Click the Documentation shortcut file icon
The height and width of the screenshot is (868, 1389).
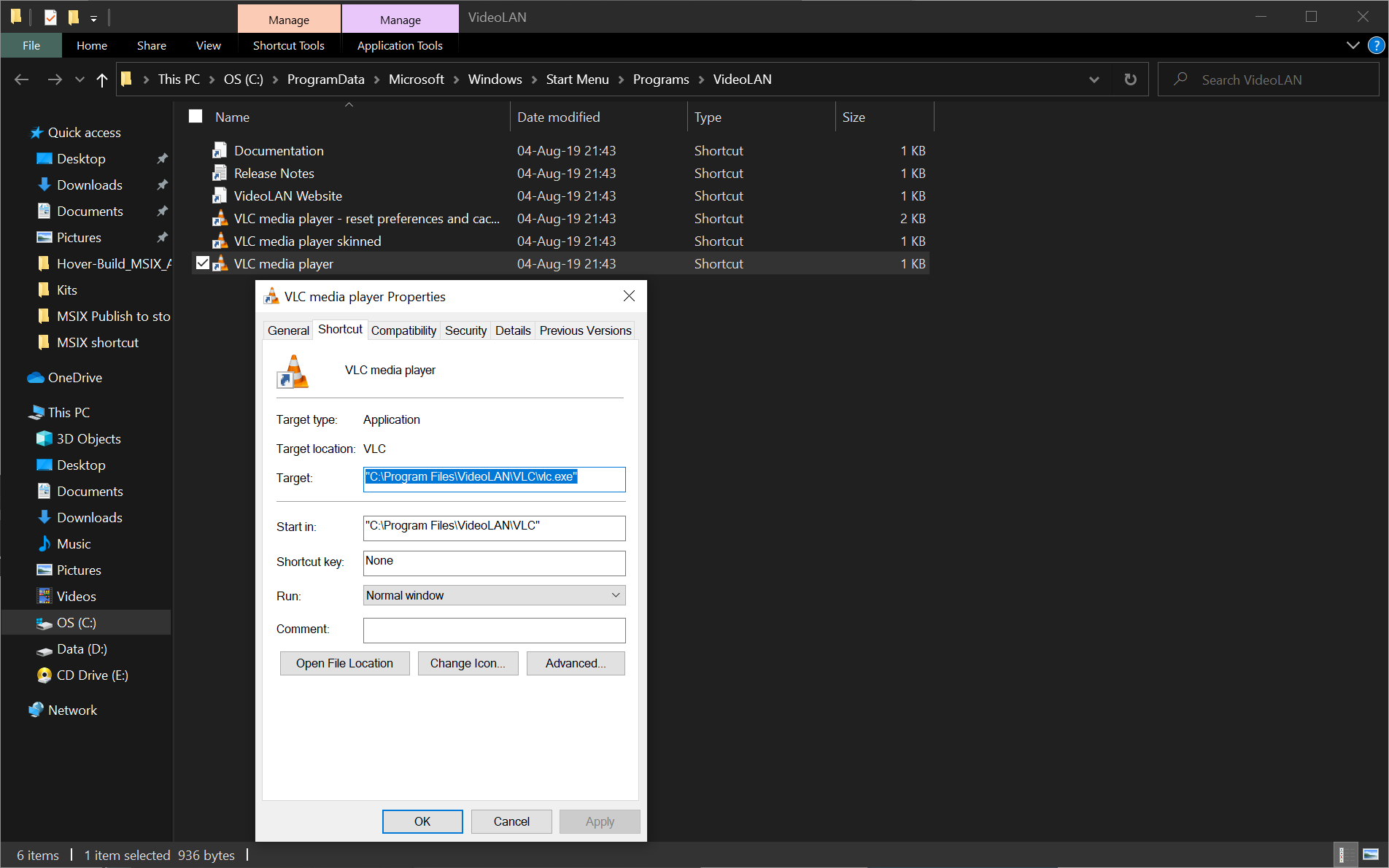click(220, 151)
